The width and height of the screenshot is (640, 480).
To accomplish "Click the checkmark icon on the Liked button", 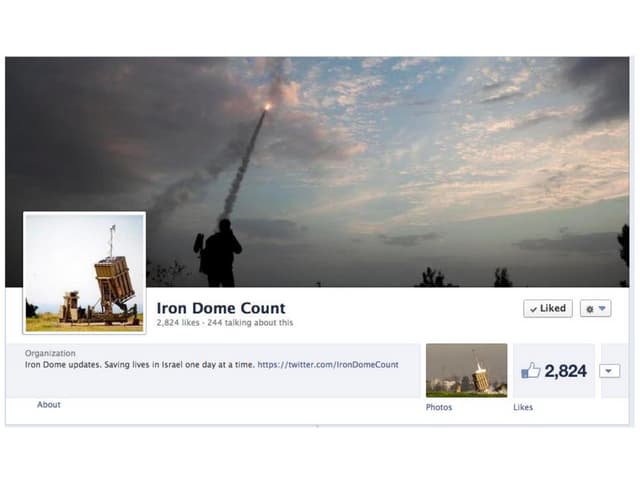I will pos(533,309).
